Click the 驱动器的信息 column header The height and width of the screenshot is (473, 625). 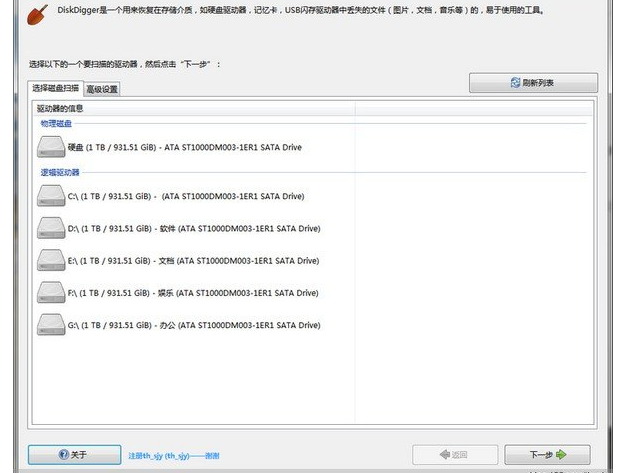tap(194, 108)
